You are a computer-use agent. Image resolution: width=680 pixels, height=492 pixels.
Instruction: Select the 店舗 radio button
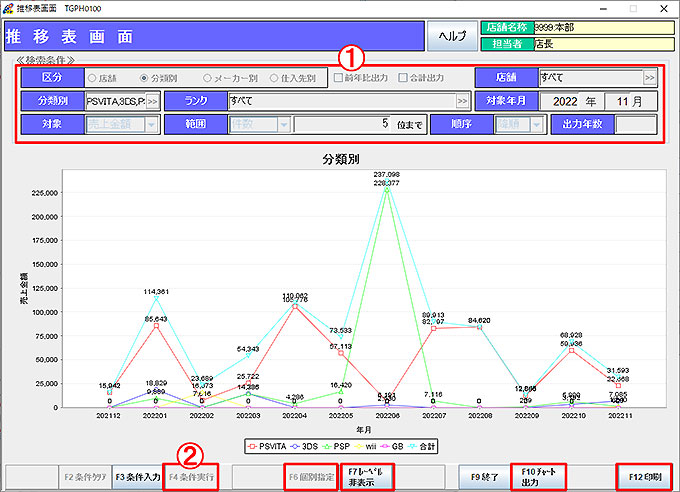click(x=93, y=77)
